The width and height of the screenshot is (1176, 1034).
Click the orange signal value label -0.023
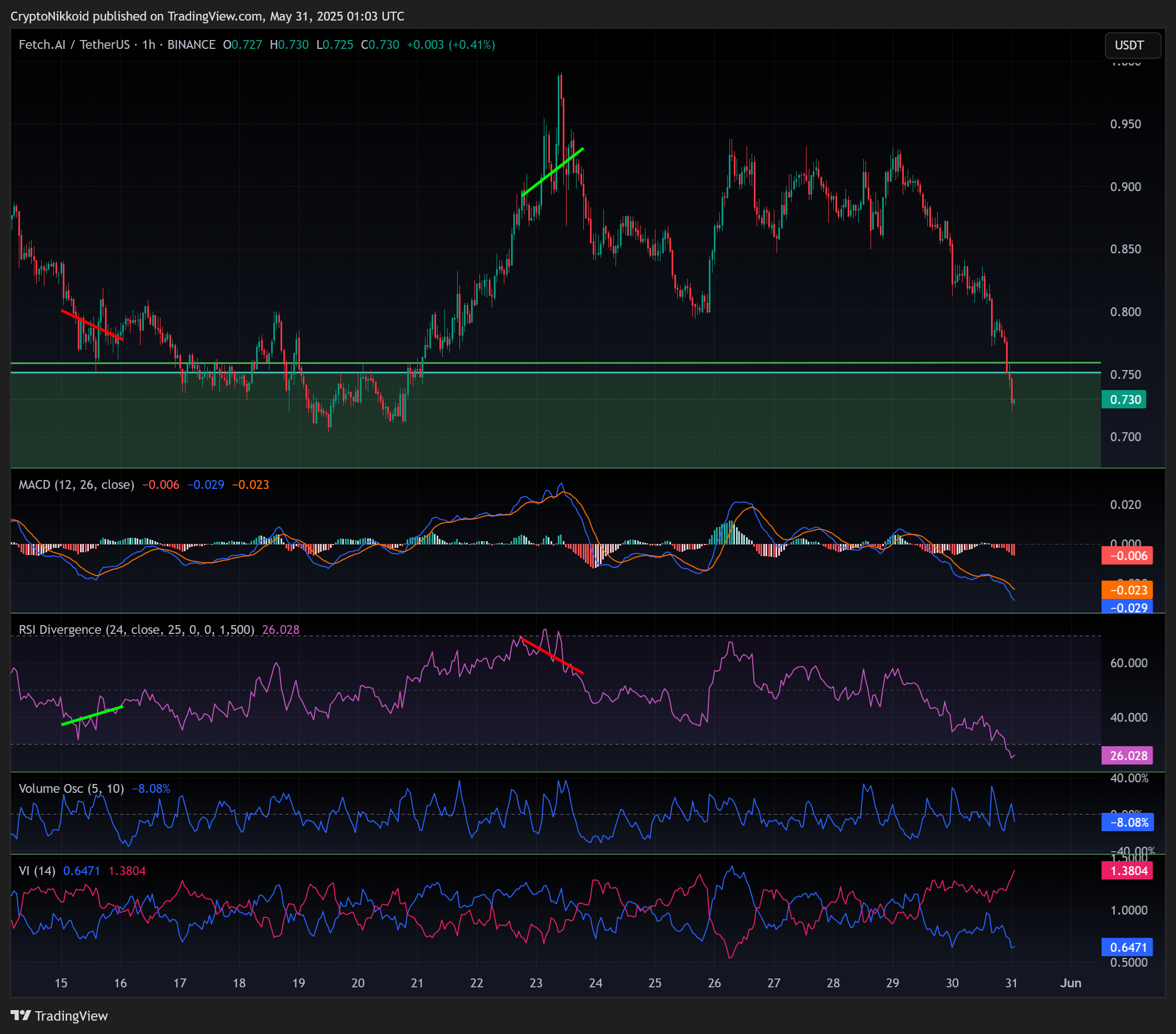pos(1127,590)
